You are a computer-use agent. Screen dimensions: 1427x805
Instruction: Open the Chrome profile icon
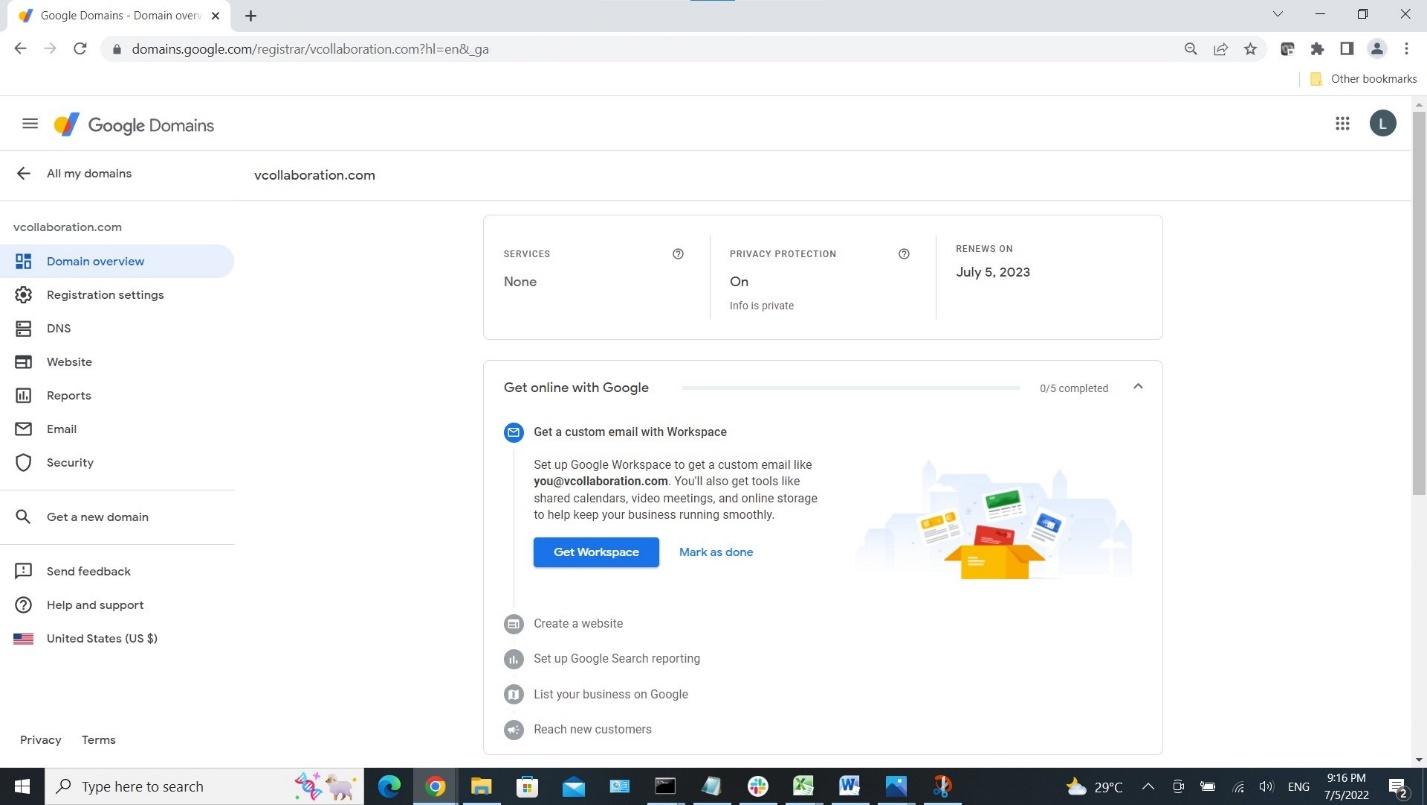coord(1377,48)
